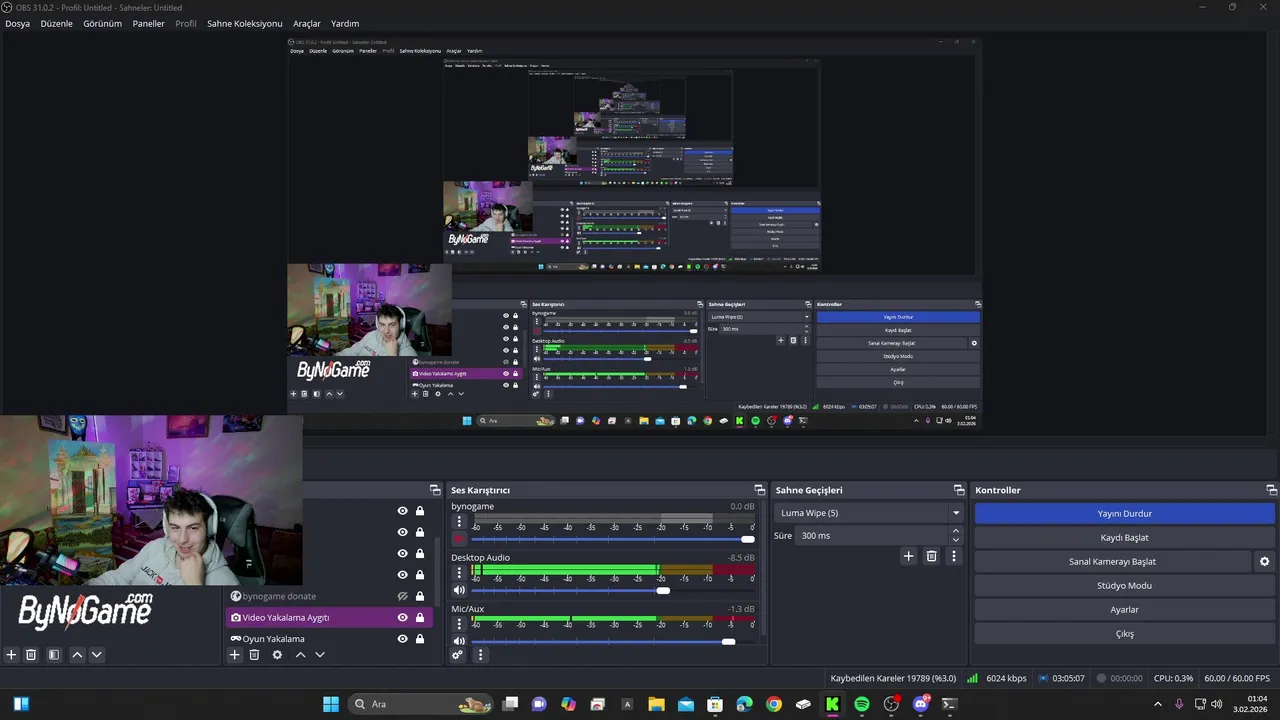This screenshot has height=720, width=1280.
Task: Undock the Sources panel via float icon
Action: [x=435, y=490]
